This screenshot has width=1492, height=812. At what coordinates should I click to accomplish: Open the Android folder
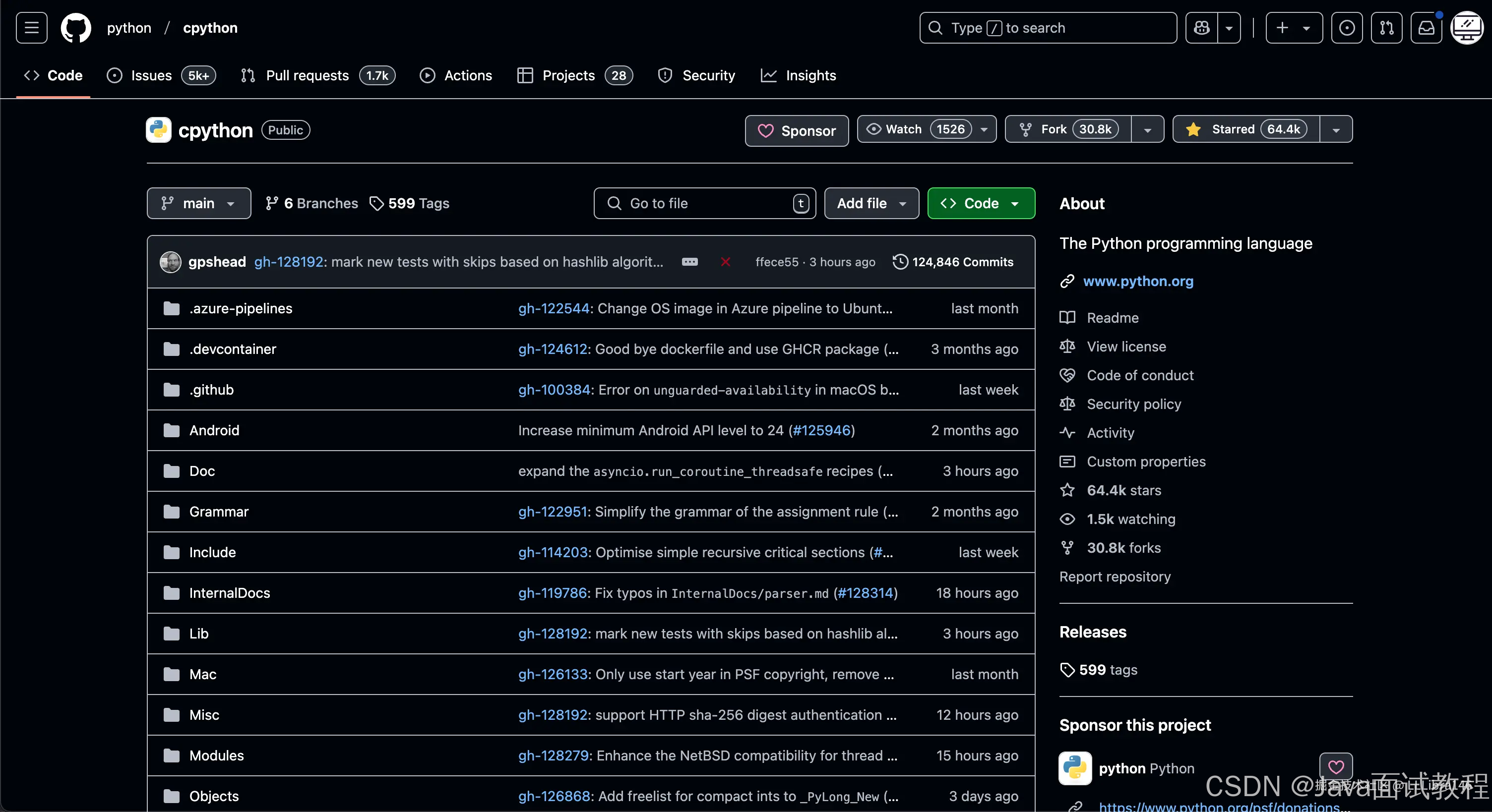tap(214, 430)
